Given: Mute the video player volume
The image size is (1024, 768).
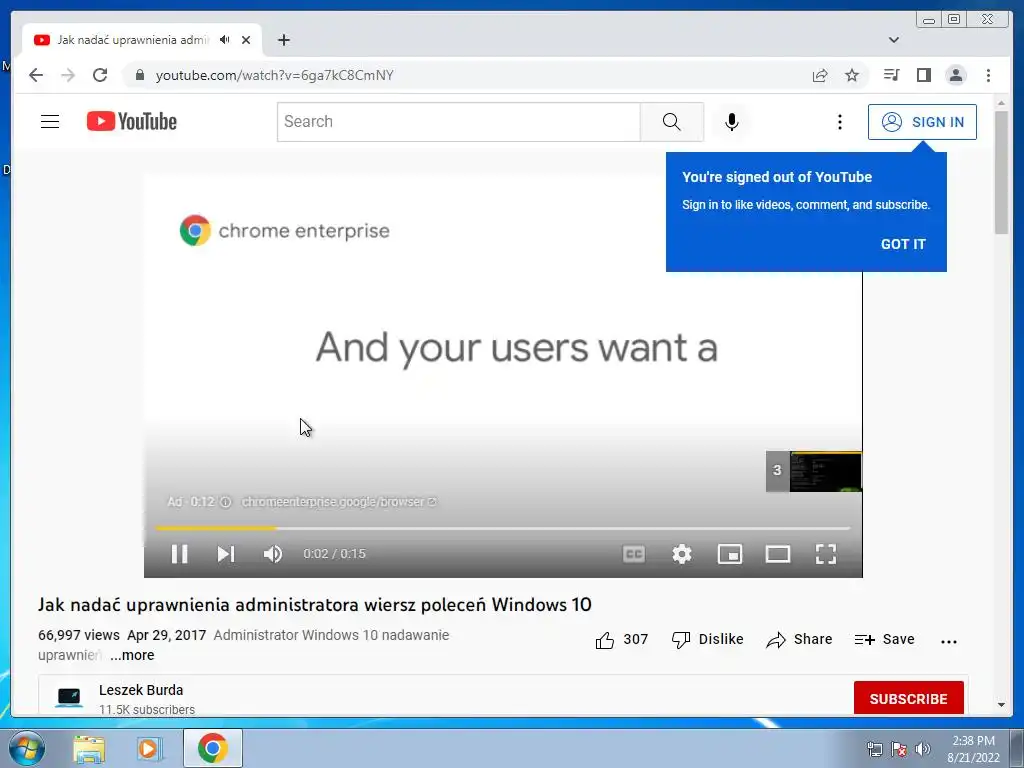Looking at the screenshot, I should pos(273,554).
